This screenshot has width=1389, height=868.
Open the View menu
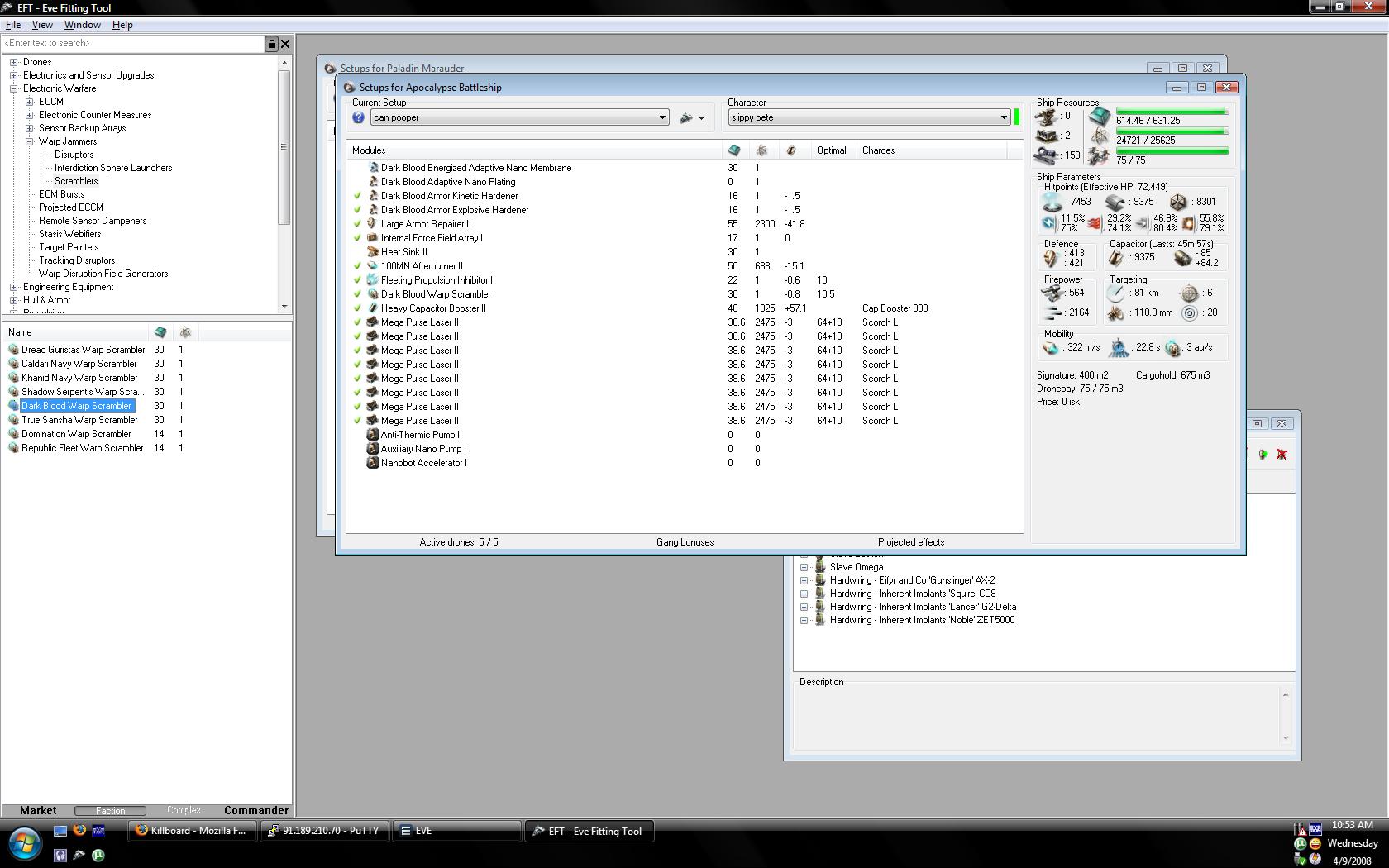pyautogui.click(x=42, y=25)
